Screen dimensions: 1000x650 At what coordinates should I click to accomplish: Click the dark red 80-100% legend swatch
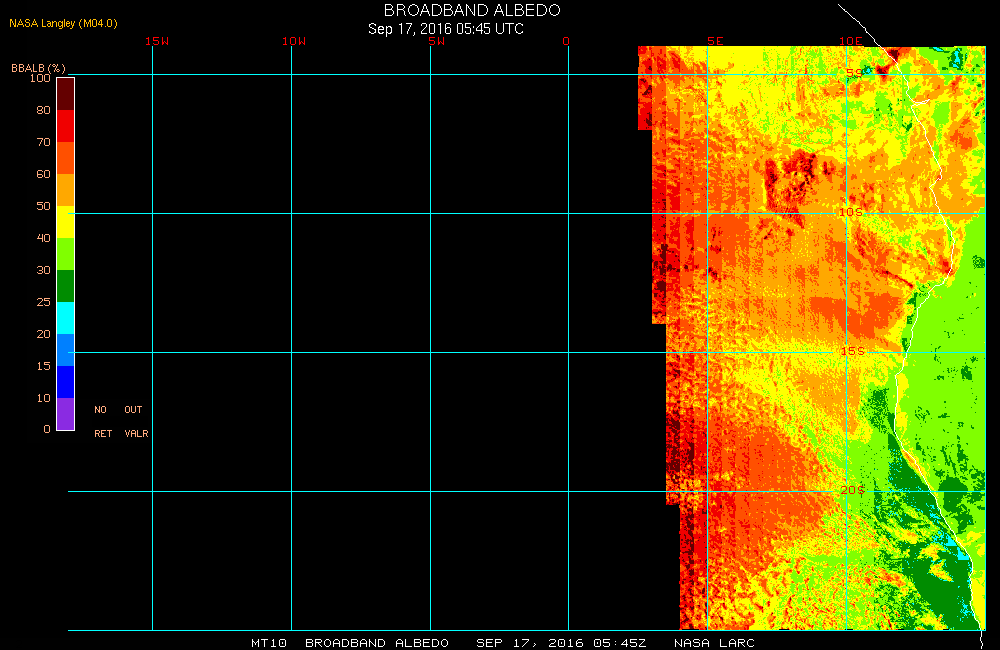tap(65, 93)
